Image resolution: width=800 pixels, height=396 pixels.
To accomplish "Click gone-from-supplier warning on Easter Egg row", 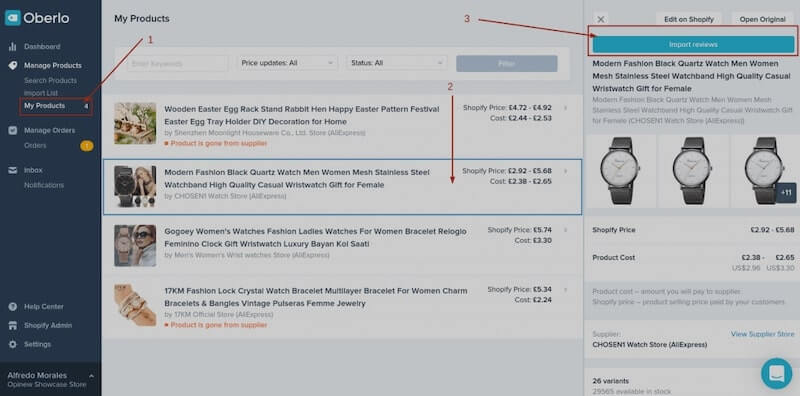I will coord(216,143).
